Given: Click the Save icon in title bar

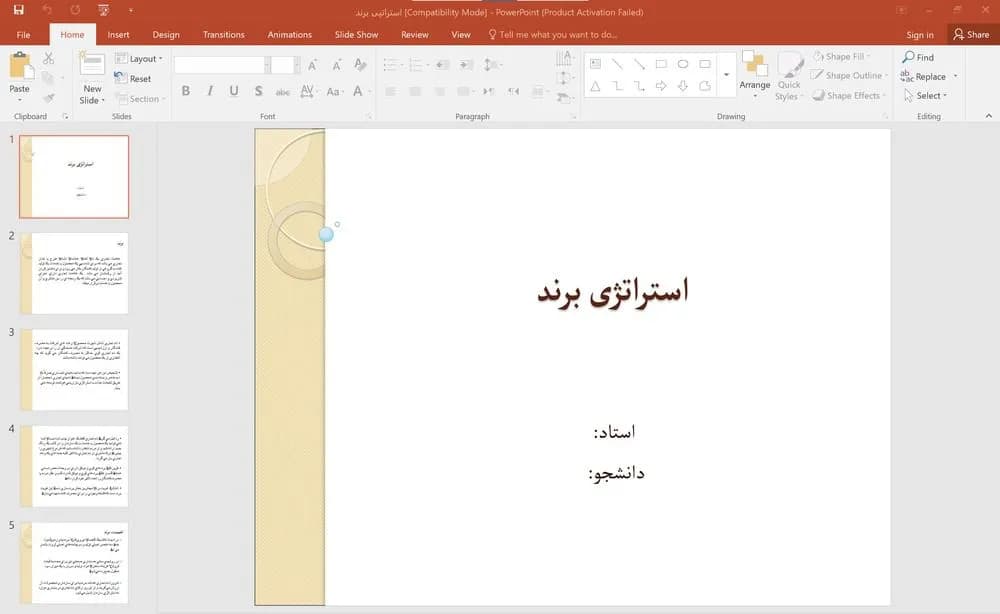Looking at the screenshot, I should tap(18, 10).
